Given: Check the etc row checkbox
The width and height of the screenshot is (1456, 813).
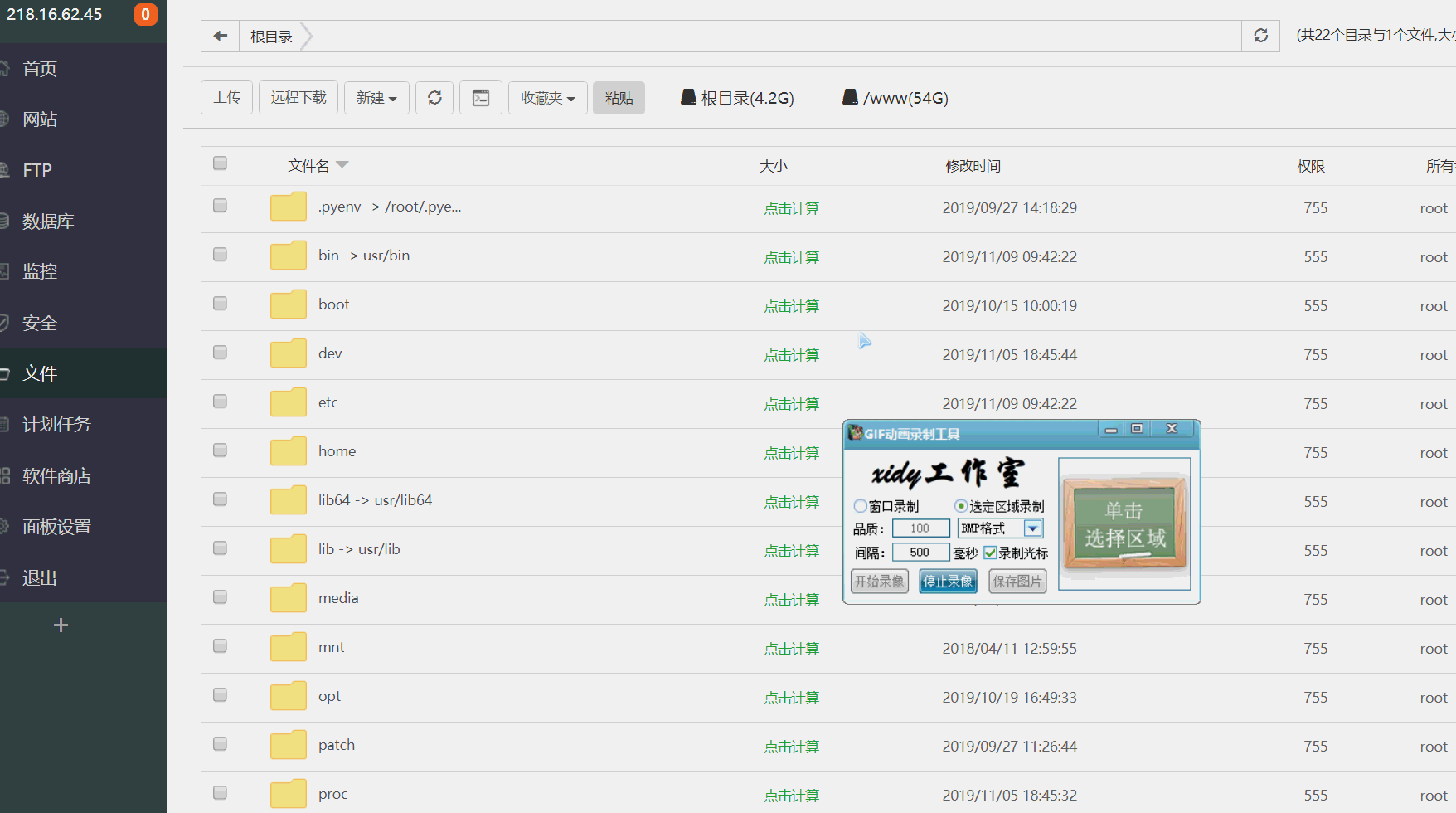Looking at the screenshot, I should (x=220, y=401).
